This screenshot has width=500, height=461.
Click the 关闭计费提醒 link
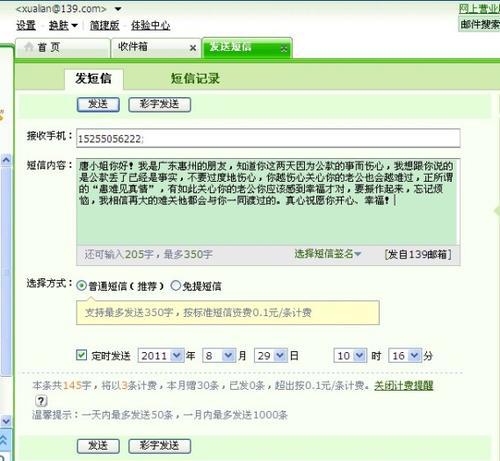tap(403, 386)
